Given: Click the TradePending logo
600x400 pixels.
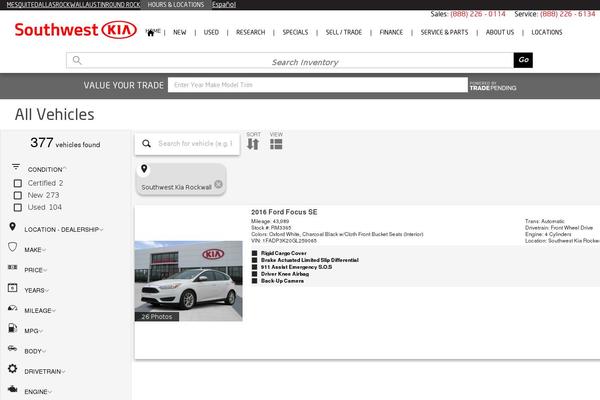Looking at the screenshot, I should point(493,86).
